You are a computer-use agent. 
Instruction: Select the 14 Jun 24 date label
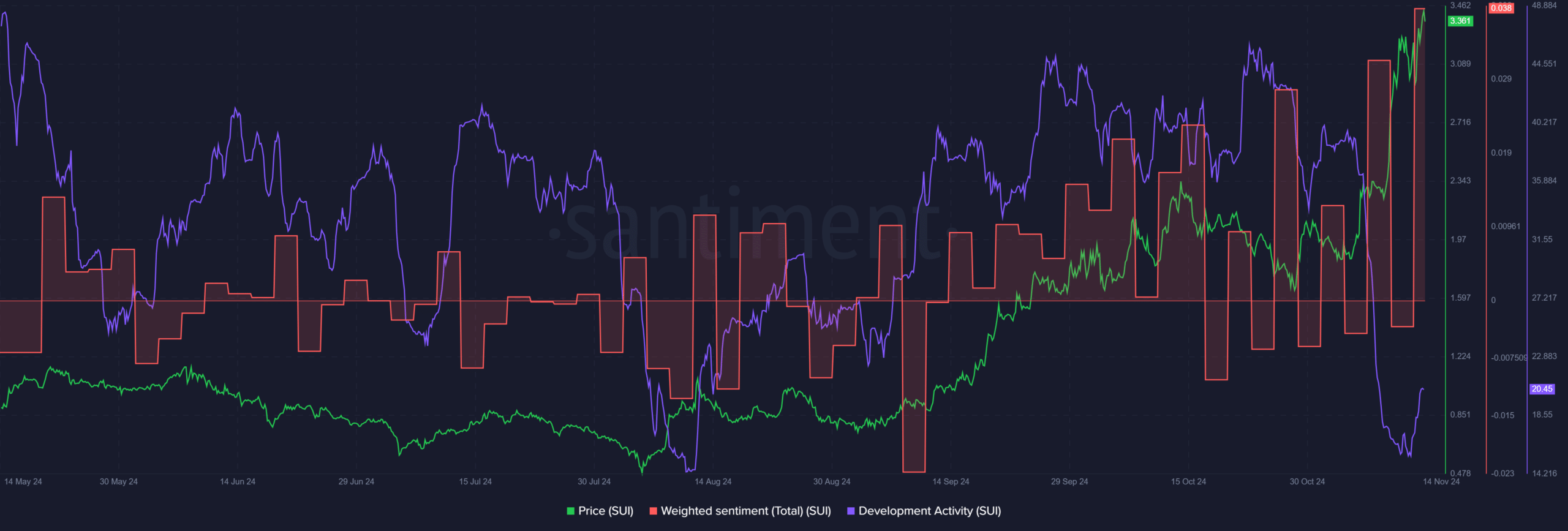click(238, 481)
